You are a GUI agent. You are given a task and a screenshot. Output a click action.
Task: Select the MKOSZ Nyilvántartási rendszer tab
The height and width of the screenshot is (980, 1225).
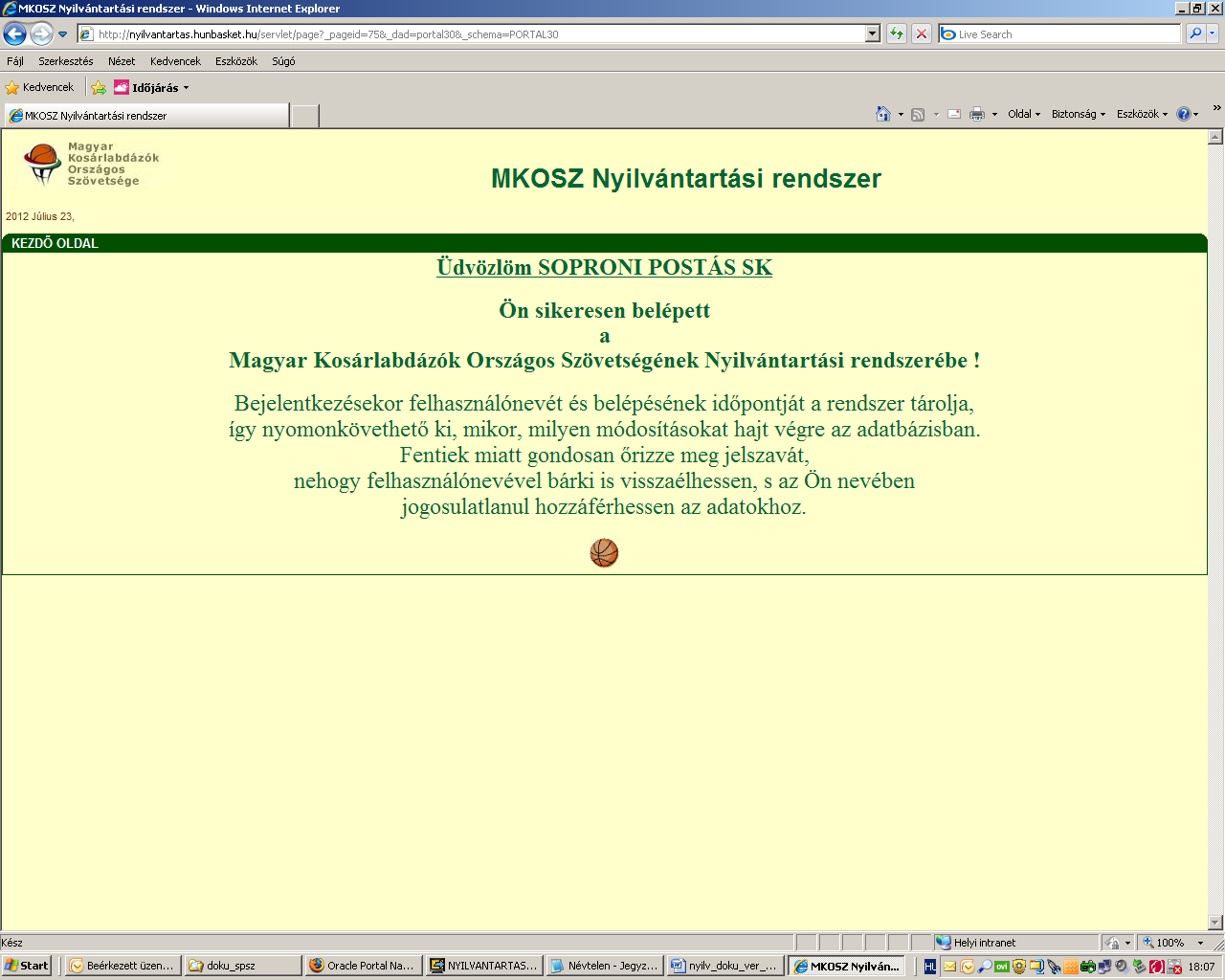(x=145, y=116)
